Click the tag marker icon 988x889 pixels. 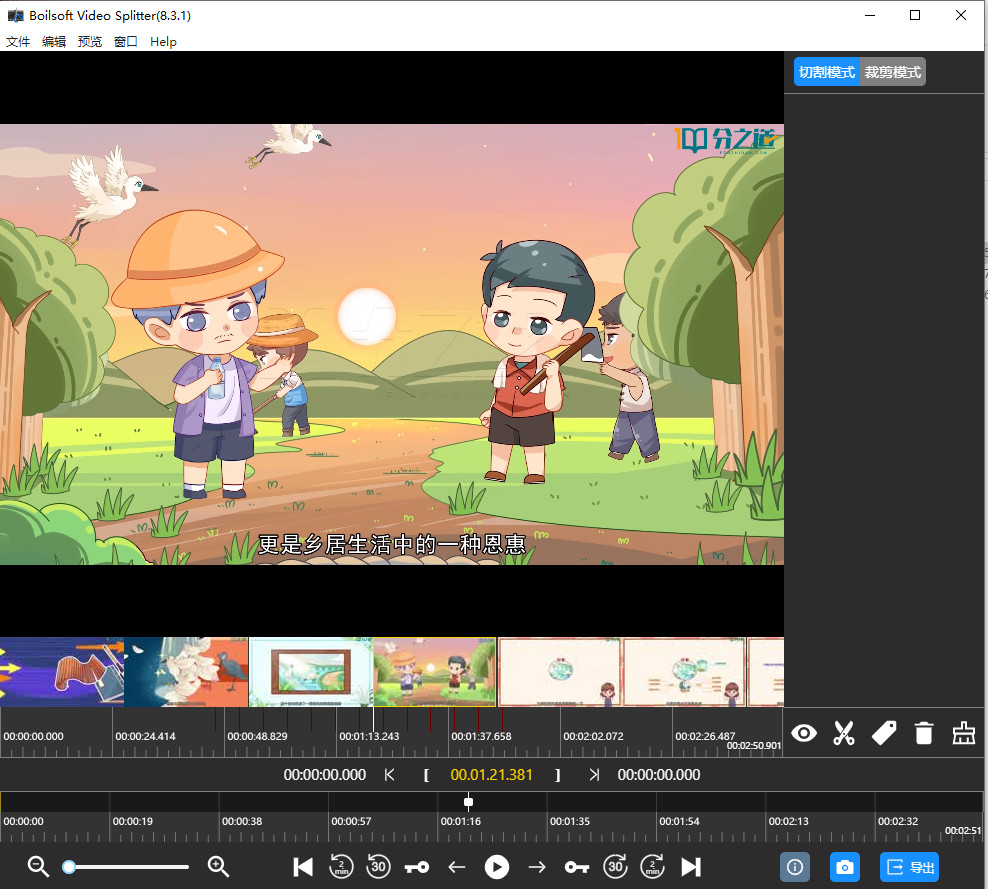pos(884,734)
